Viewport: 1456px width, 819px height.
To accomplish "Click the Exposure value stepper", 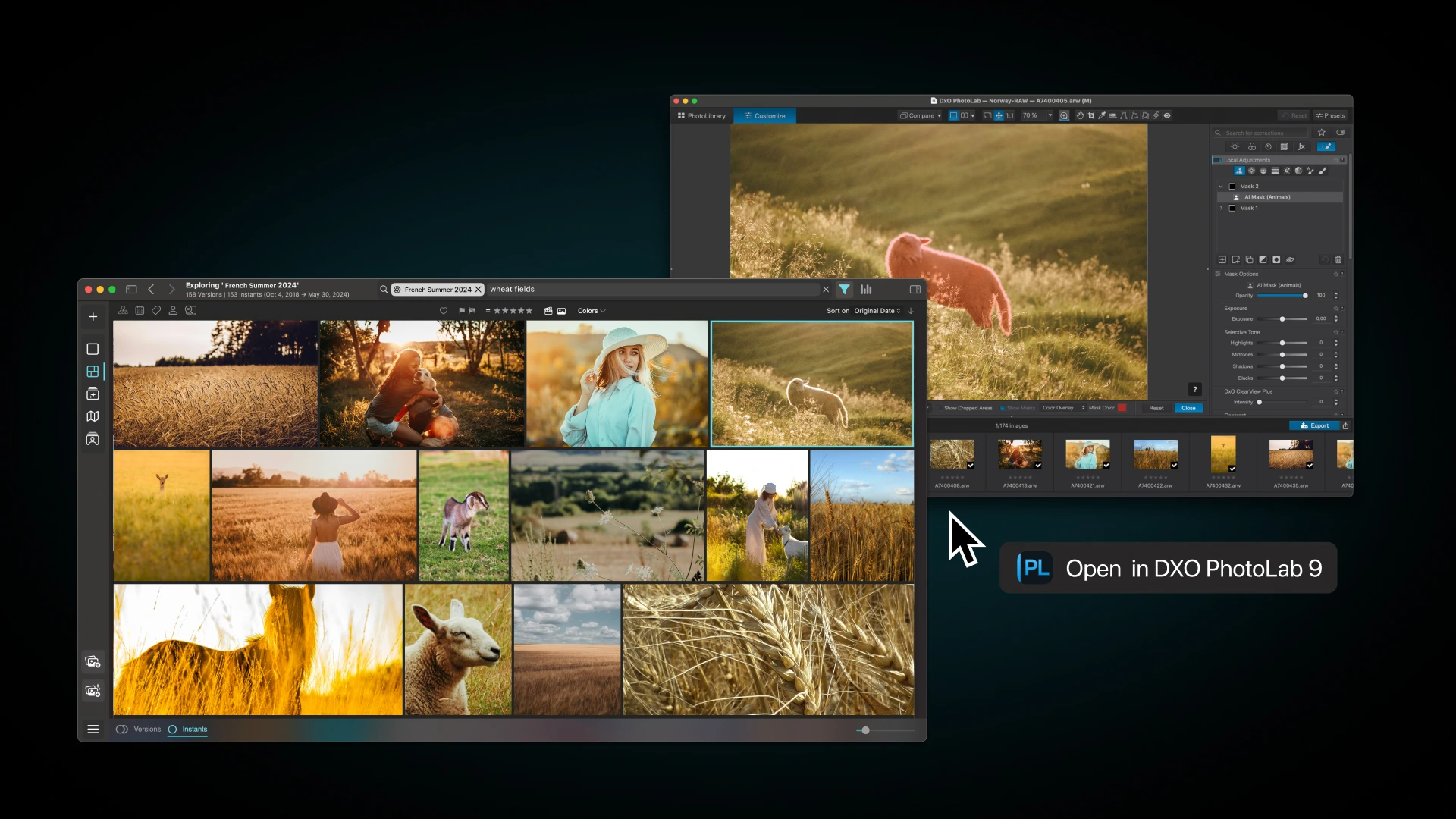I will pyautogui.click(x=1336, y=319).
